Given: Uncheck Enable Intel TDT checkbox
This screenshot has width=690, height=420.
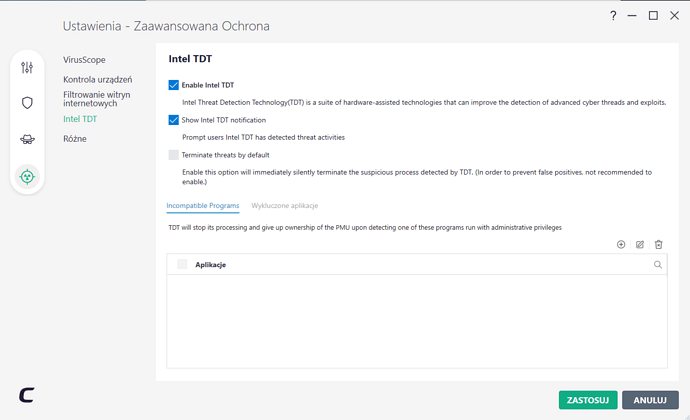Looking at the screenshot, I should pyautogui.click(x=173, y=85).
